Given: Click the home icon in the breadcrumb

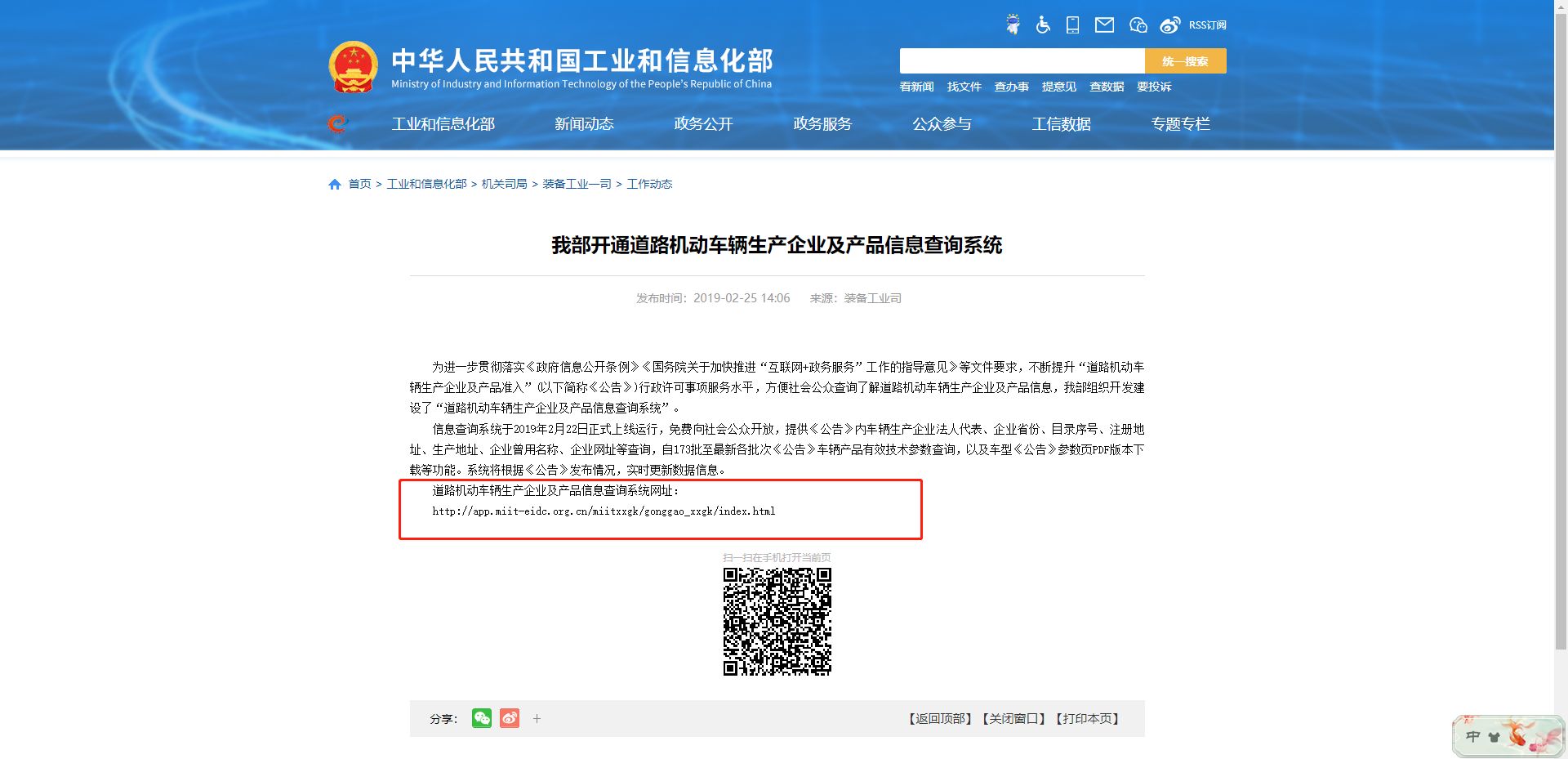Looking at the screenshot, I should click(334, 184).
